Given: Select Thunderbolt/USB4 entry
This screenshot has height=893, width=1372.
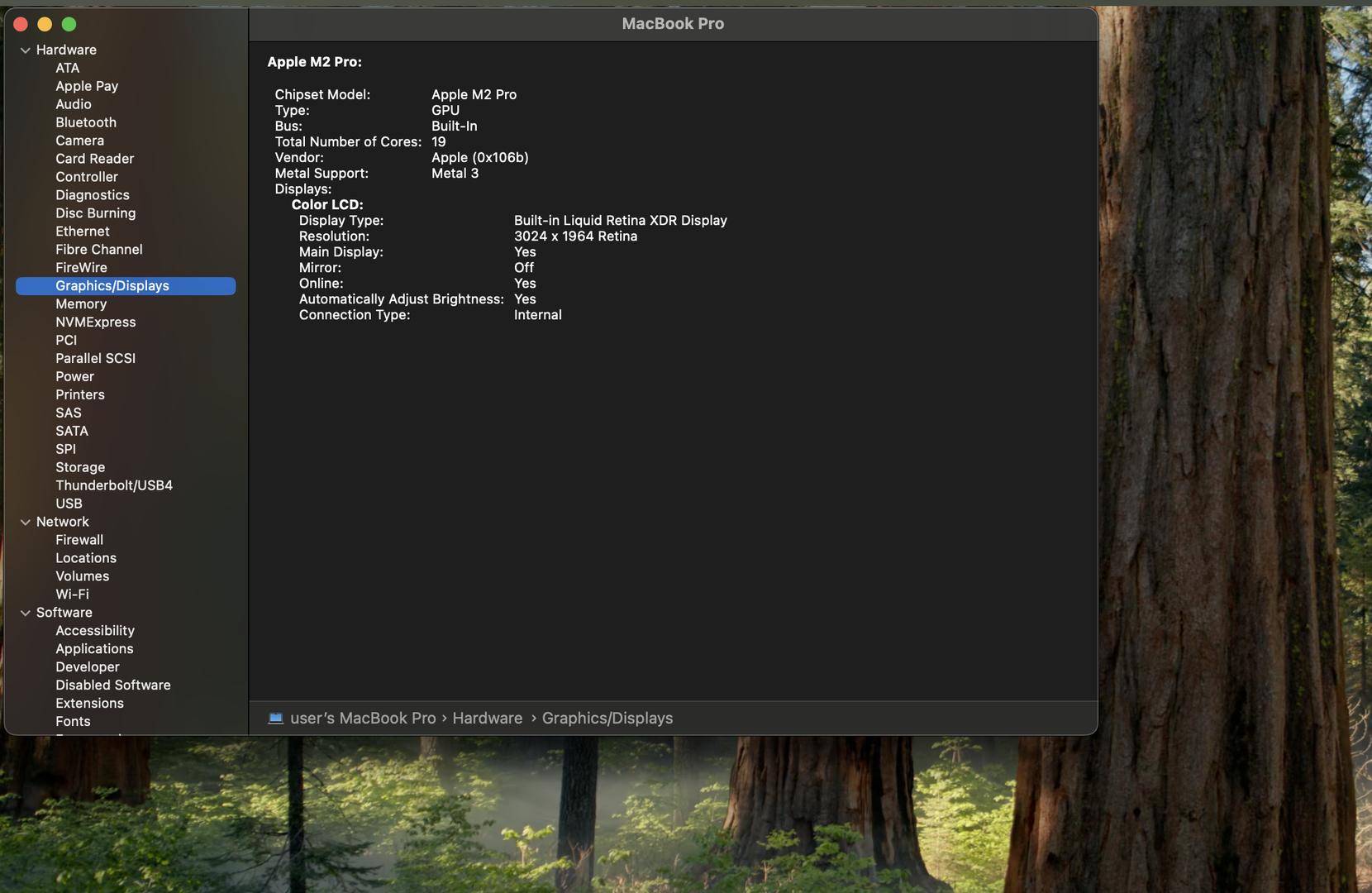Looking at the screenshot, I should pyautogui.click(x=114, y=487).
